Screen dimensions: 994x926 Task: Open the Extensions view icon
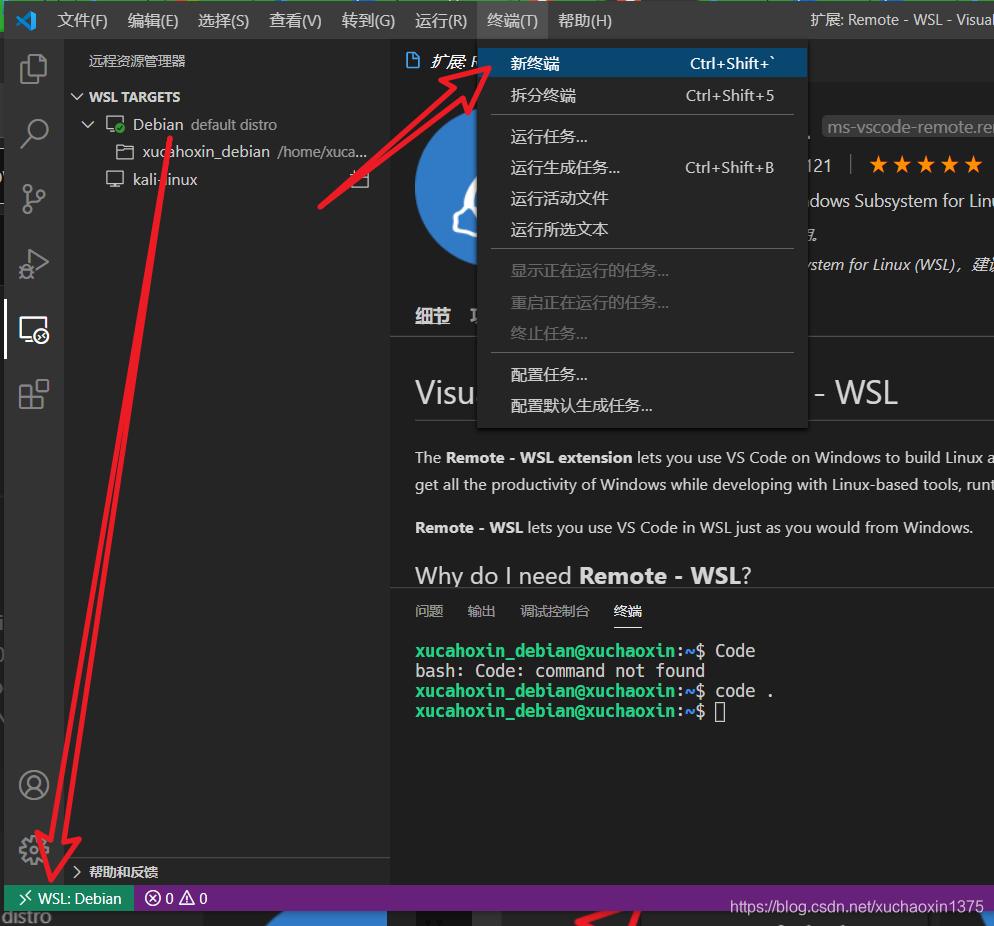34,394
